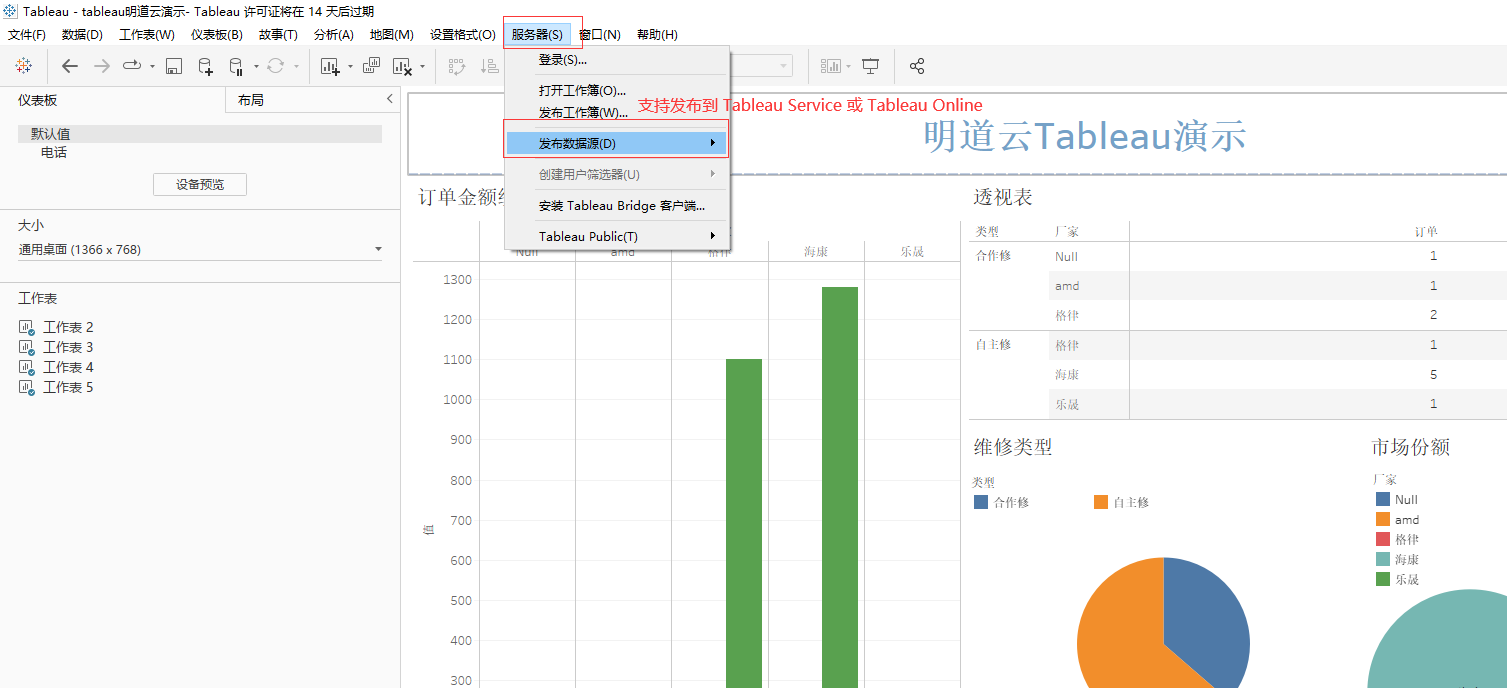Click the 设备预览 button
The image size is (1507, 688).
[200, 184]
